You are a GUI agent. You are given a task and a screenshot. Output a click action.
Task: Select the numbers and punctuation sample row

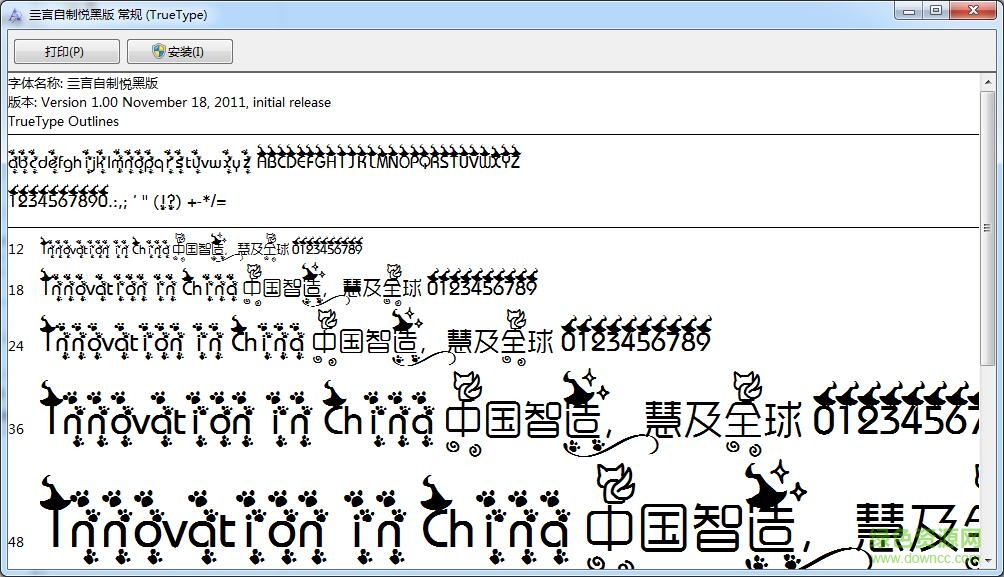(x=120, y=202)
